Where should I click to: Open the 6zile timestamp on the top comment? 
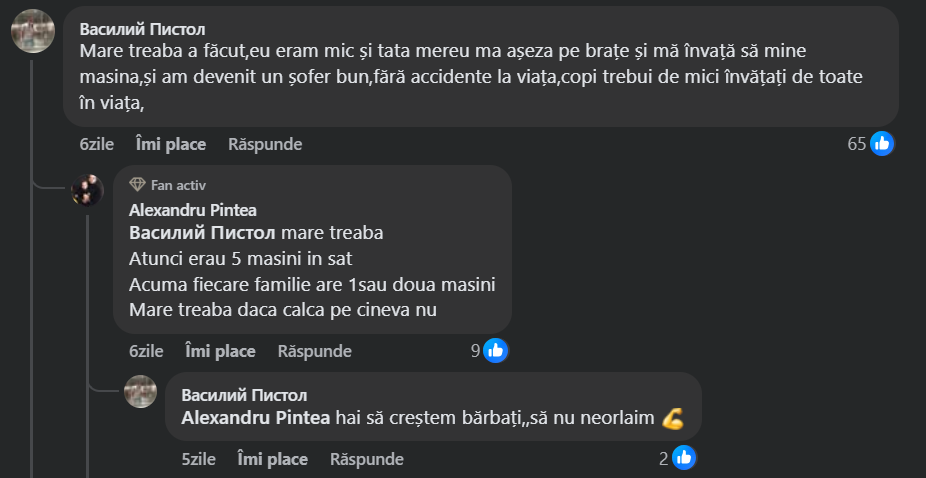[x=96, y=144]
